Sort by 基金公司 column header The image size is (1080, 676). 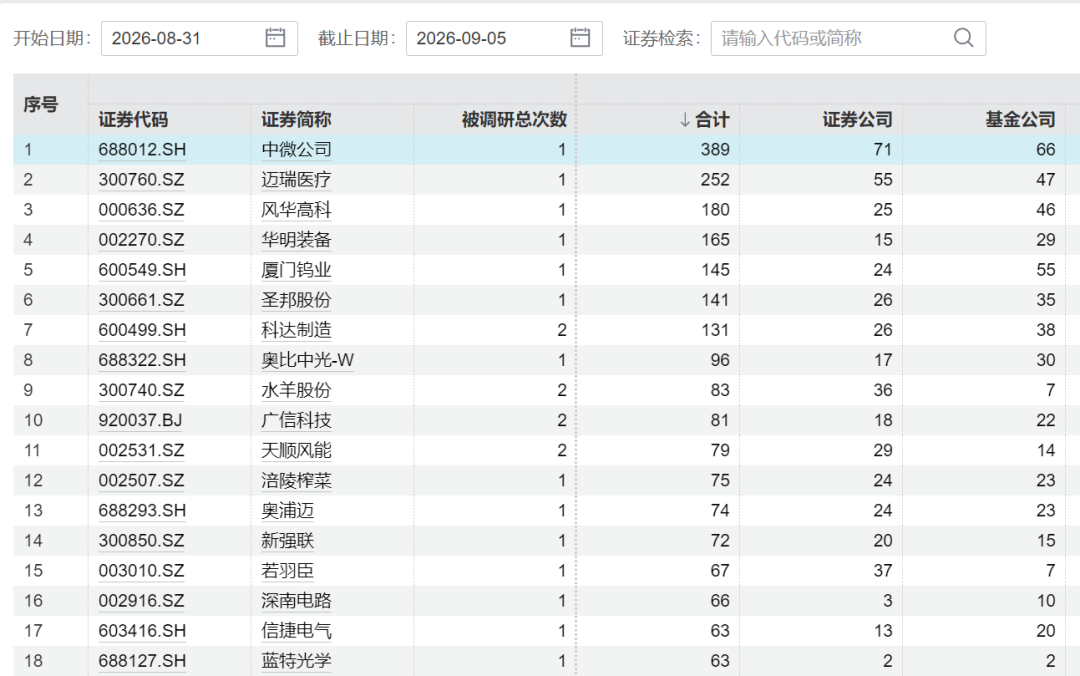pos(1020,120)
